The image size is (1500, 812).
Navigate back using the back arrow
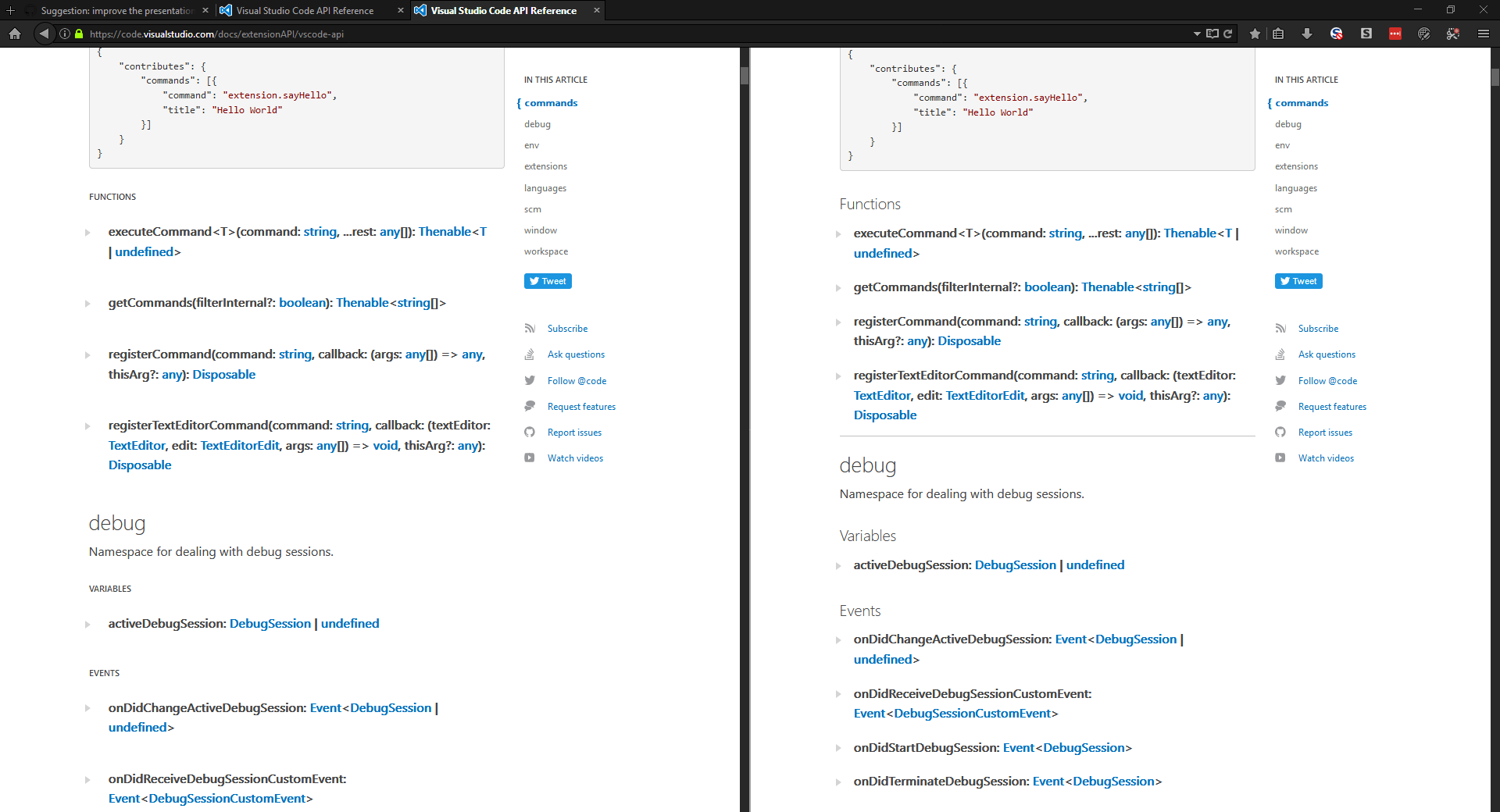[x=43, y=34]
